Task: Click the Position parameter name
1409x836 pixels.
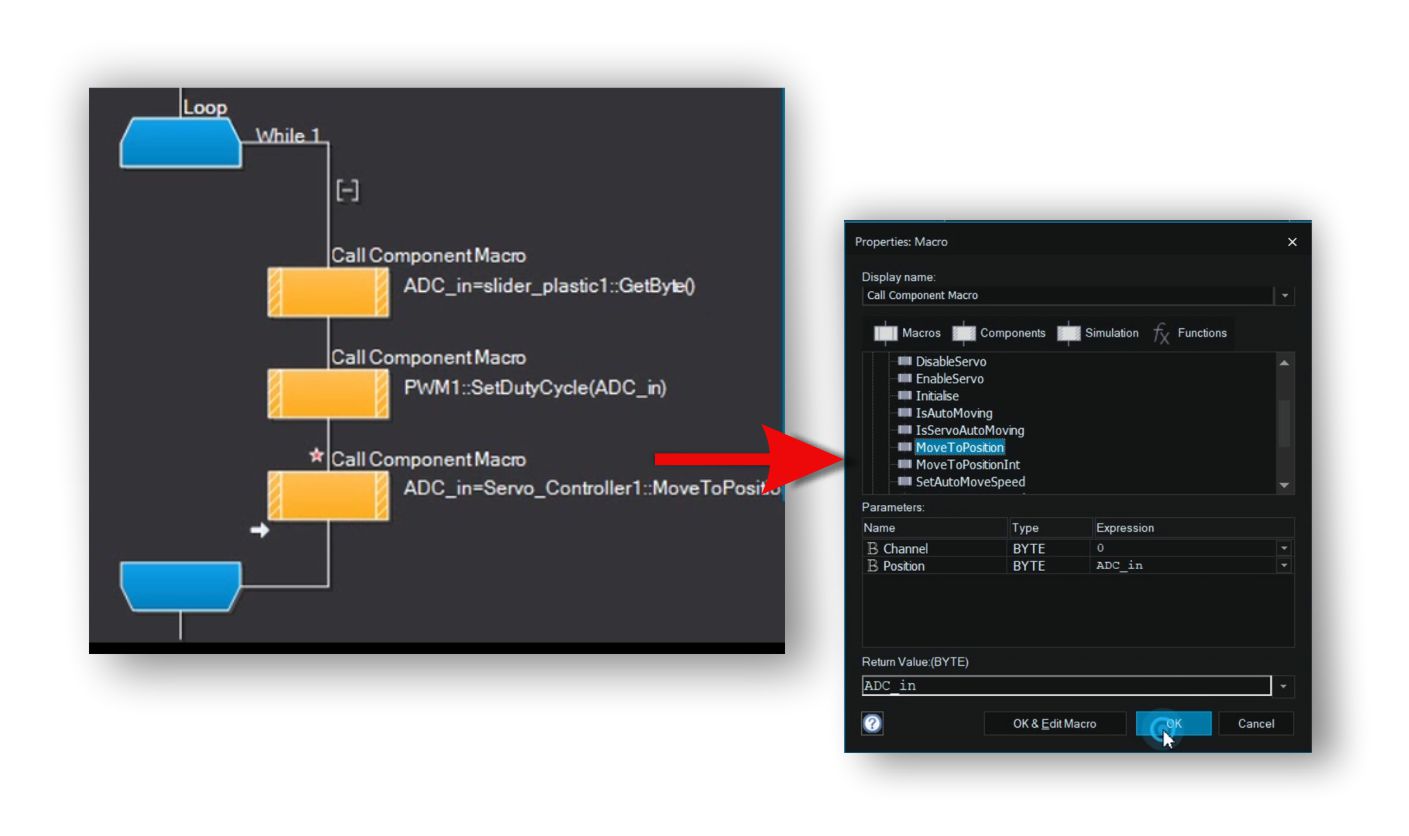Action: [904, 566]
